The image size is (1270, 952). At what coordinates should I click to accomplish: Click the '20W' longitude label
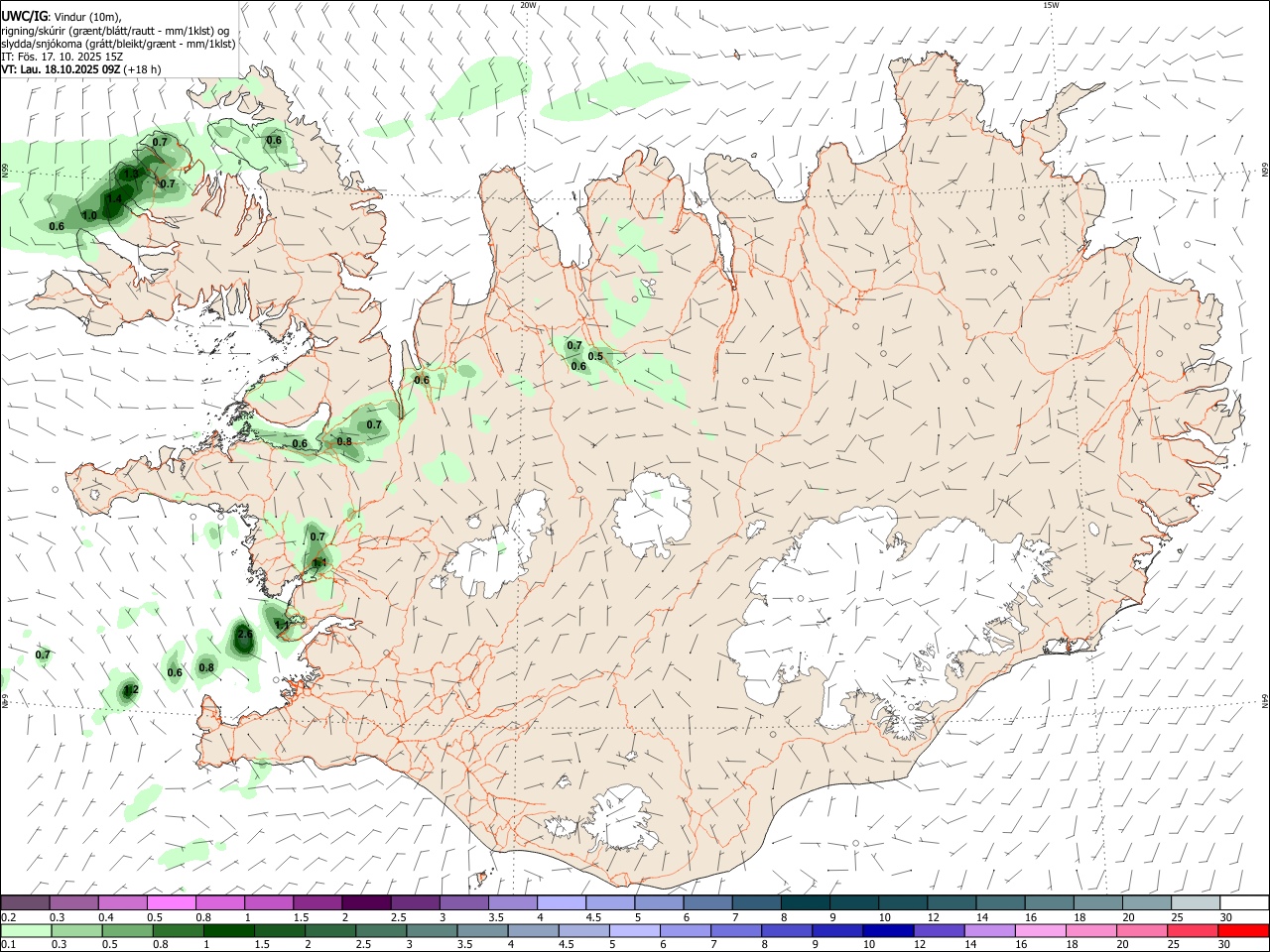click(x=528, y=5)
